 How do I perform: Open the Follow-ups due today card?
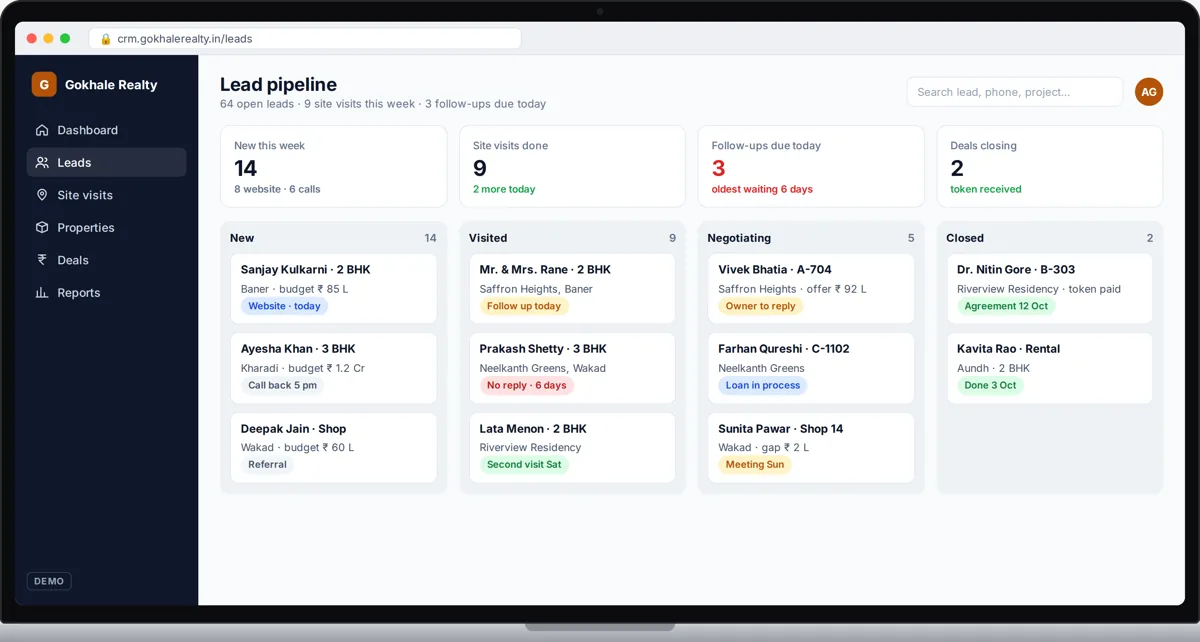[811, 166]
